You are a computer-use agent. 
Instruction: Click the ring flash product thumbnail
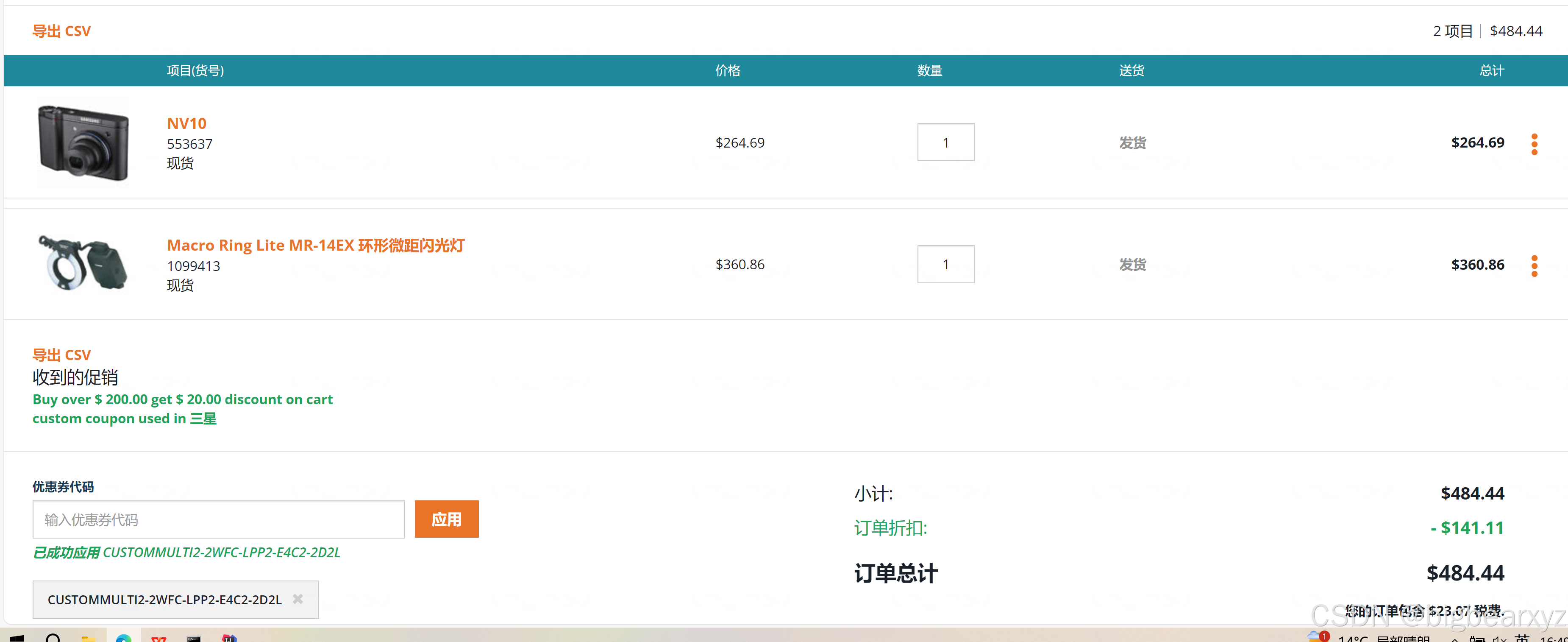click(83, 263)
